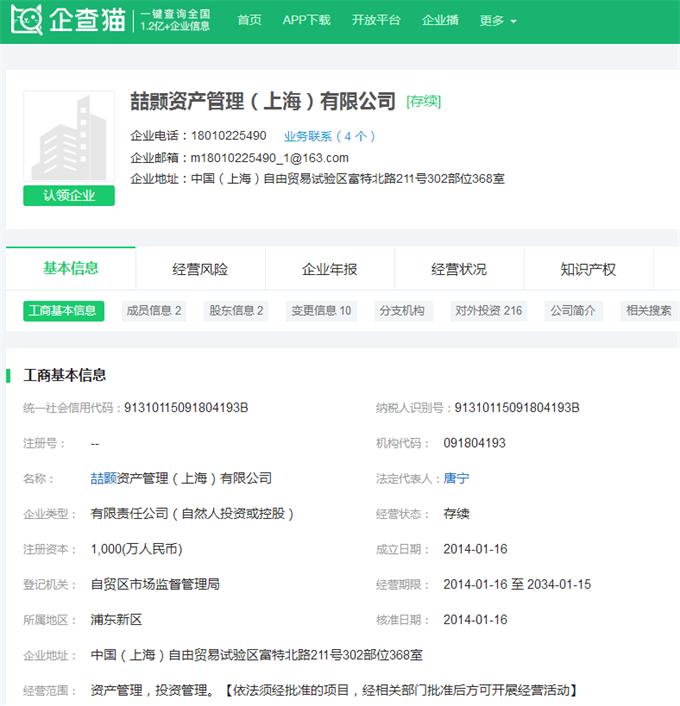Switch to the 基本信息 tab
The width and height of the screenshot is (680, 706).
point(71,268)
